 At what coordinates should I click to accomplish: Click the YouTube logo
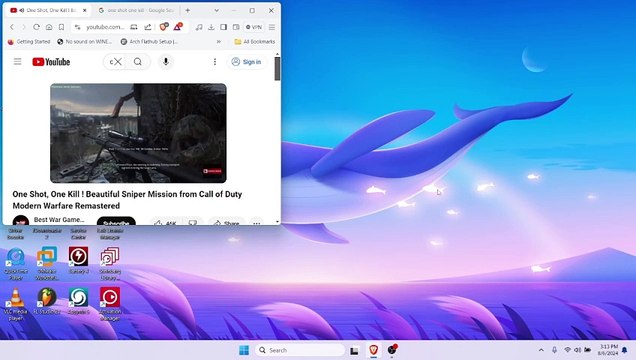point(51,62)
